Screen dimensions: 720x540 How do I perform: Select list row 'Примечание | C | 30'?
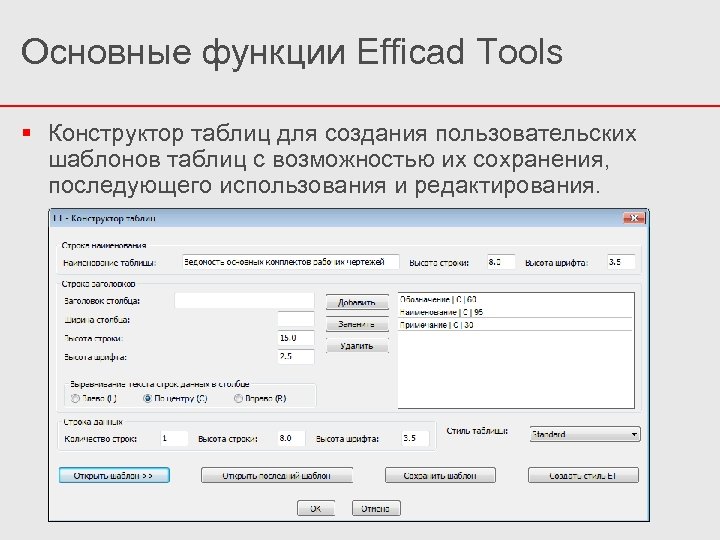pos(516,325)
